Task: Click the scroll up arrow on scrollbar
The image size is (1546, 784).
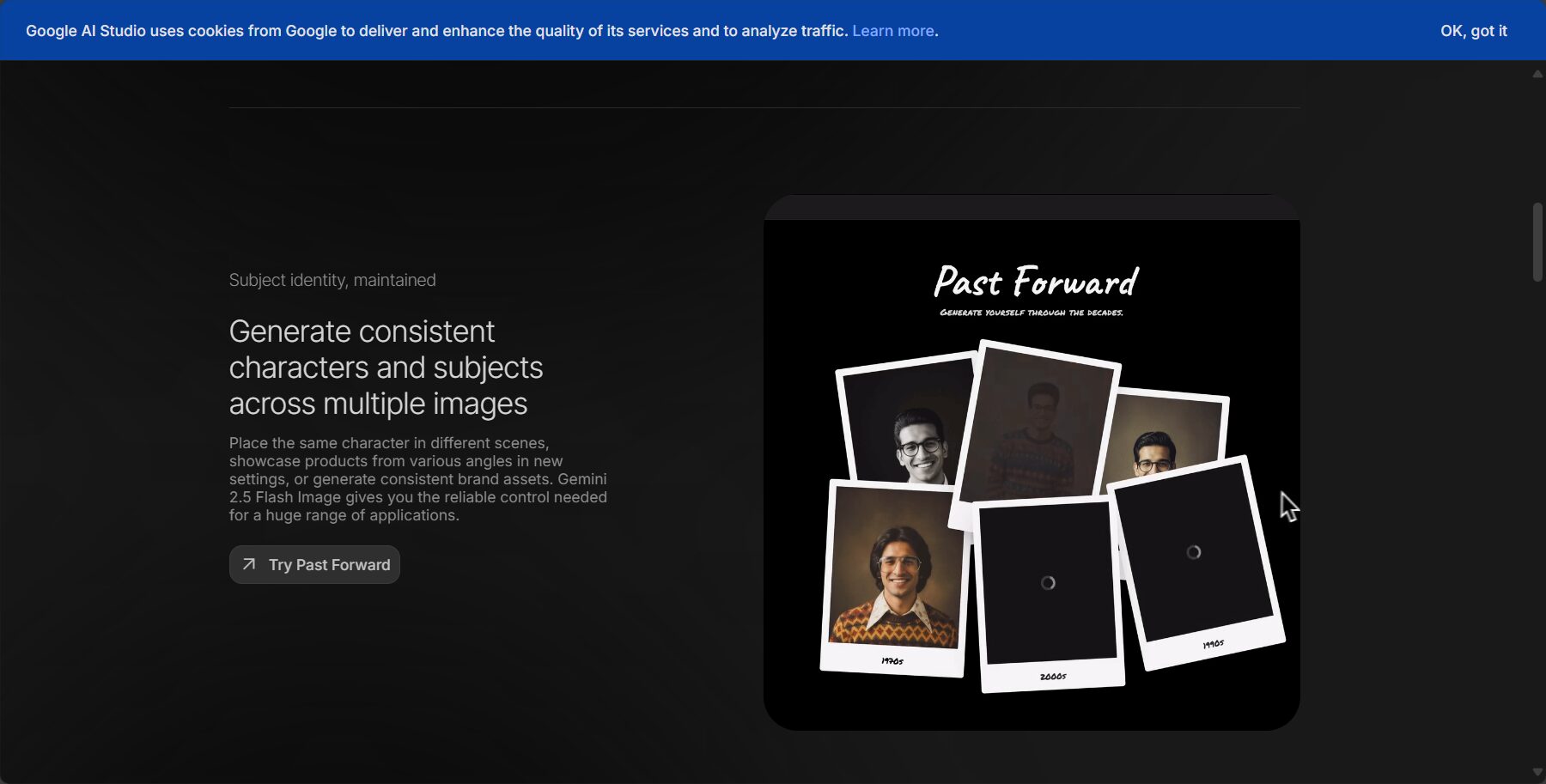Action: click(x=1537, y=74)
